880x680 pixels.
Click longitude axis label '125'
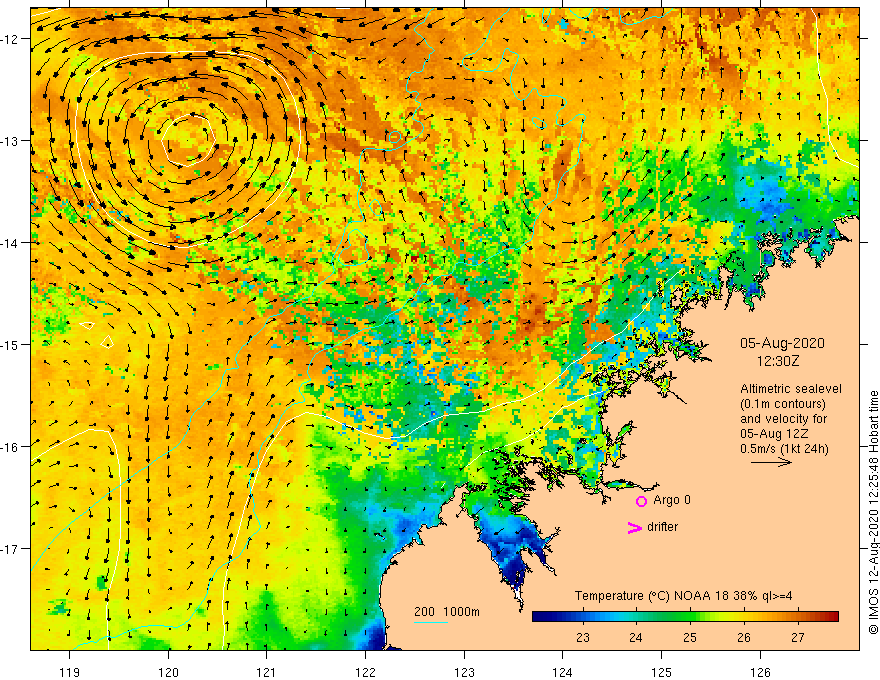pyautogui.click(x=661, y=672)
